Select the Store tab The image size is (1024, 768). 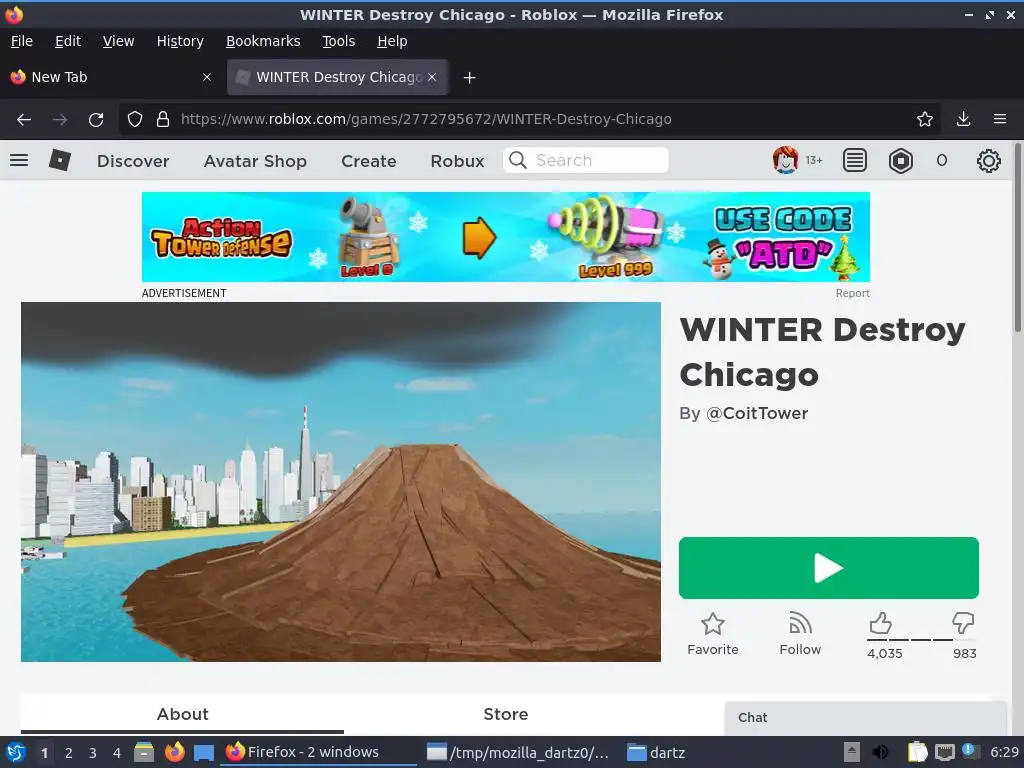tap(505, 714)
